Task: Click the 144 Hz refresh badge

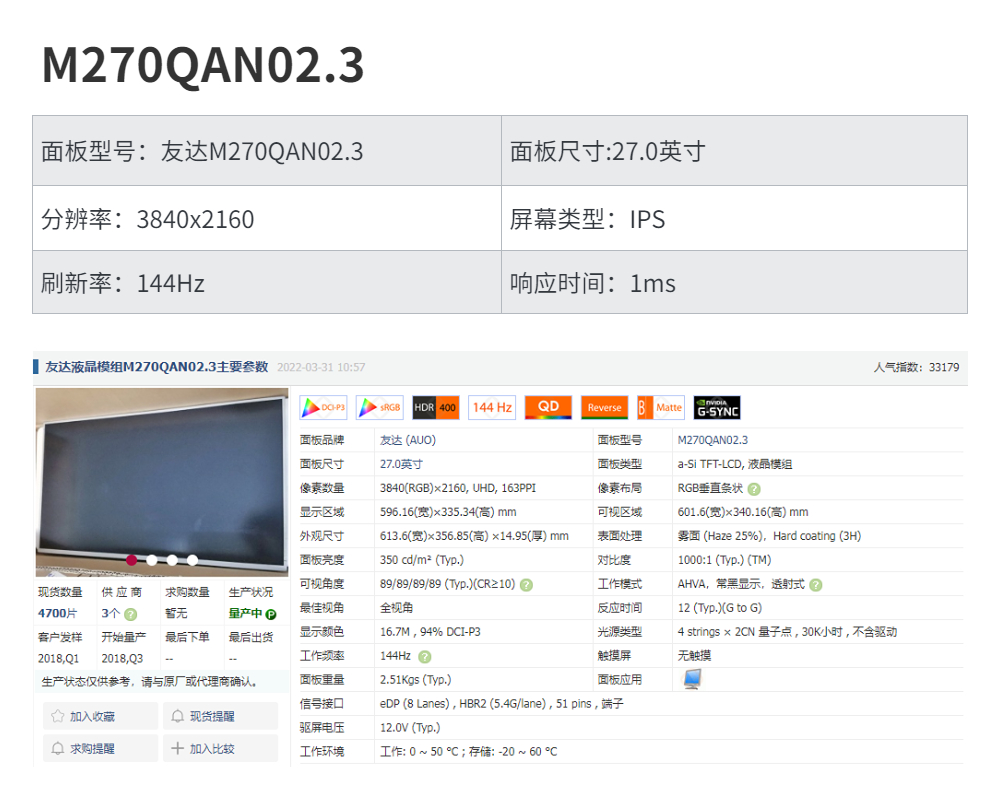Action: [x=492, y=408]
